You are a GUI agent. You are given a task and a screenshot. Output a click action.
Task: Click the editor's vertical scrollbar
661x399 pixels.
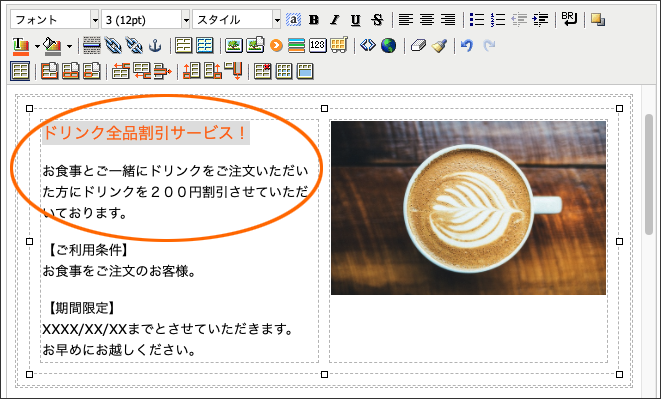point(649,174)
